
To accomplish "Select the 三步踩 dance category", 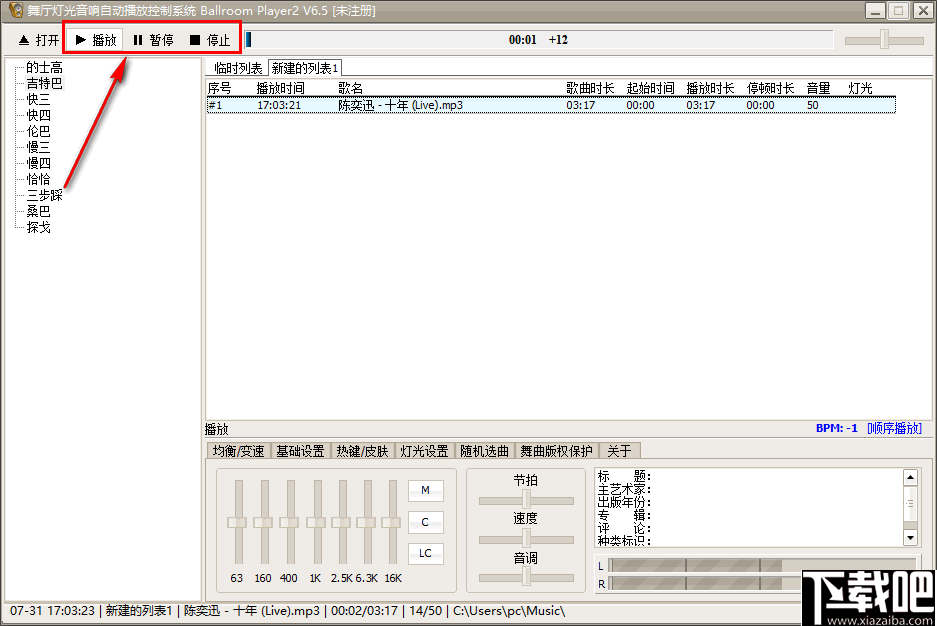I will pyautogui.click(x=44, y=195).
